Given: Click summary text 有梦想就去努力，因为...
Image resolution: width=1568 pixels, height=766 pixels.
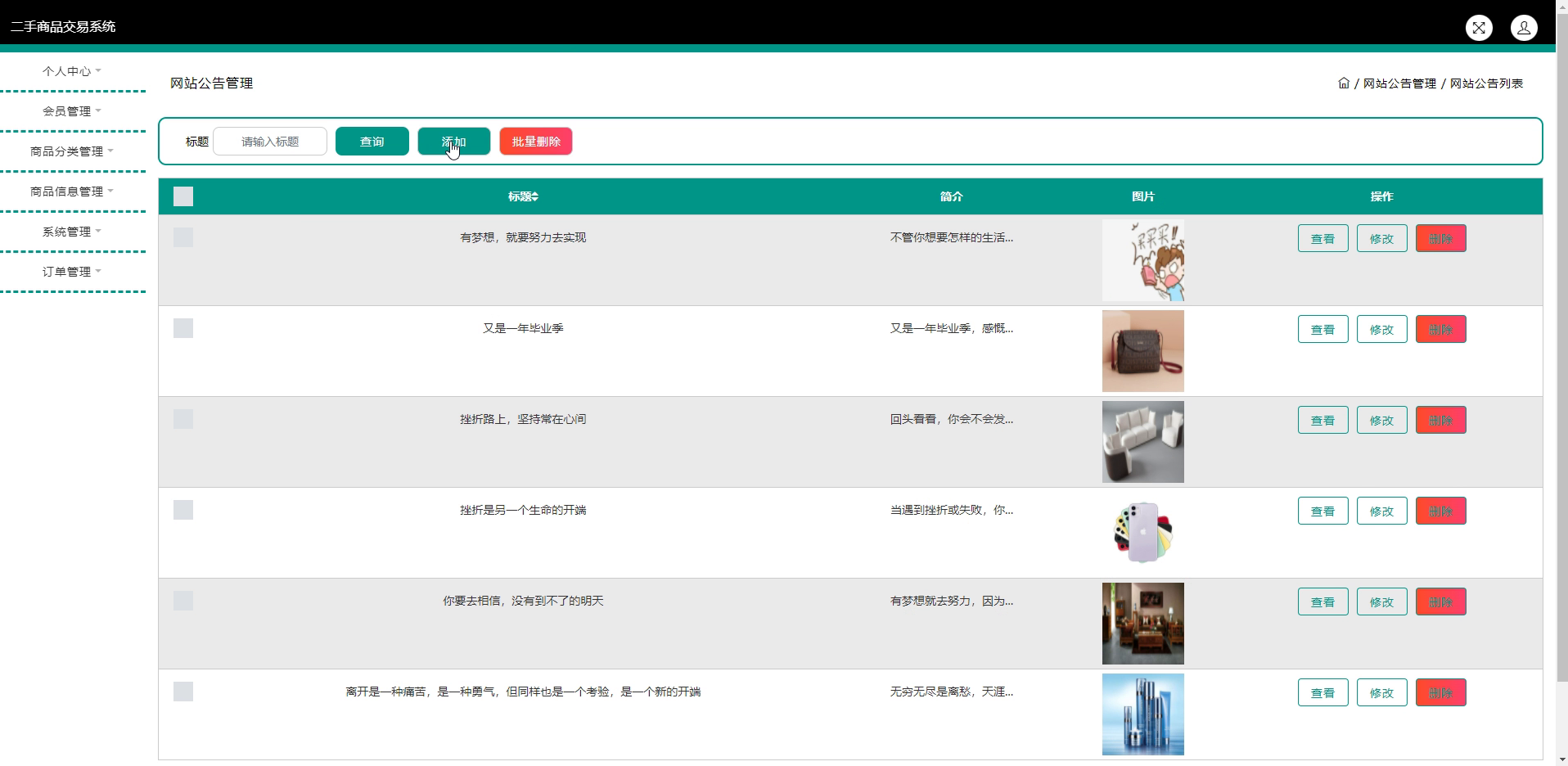Looking at the screenshot, I should coord(952,601).
